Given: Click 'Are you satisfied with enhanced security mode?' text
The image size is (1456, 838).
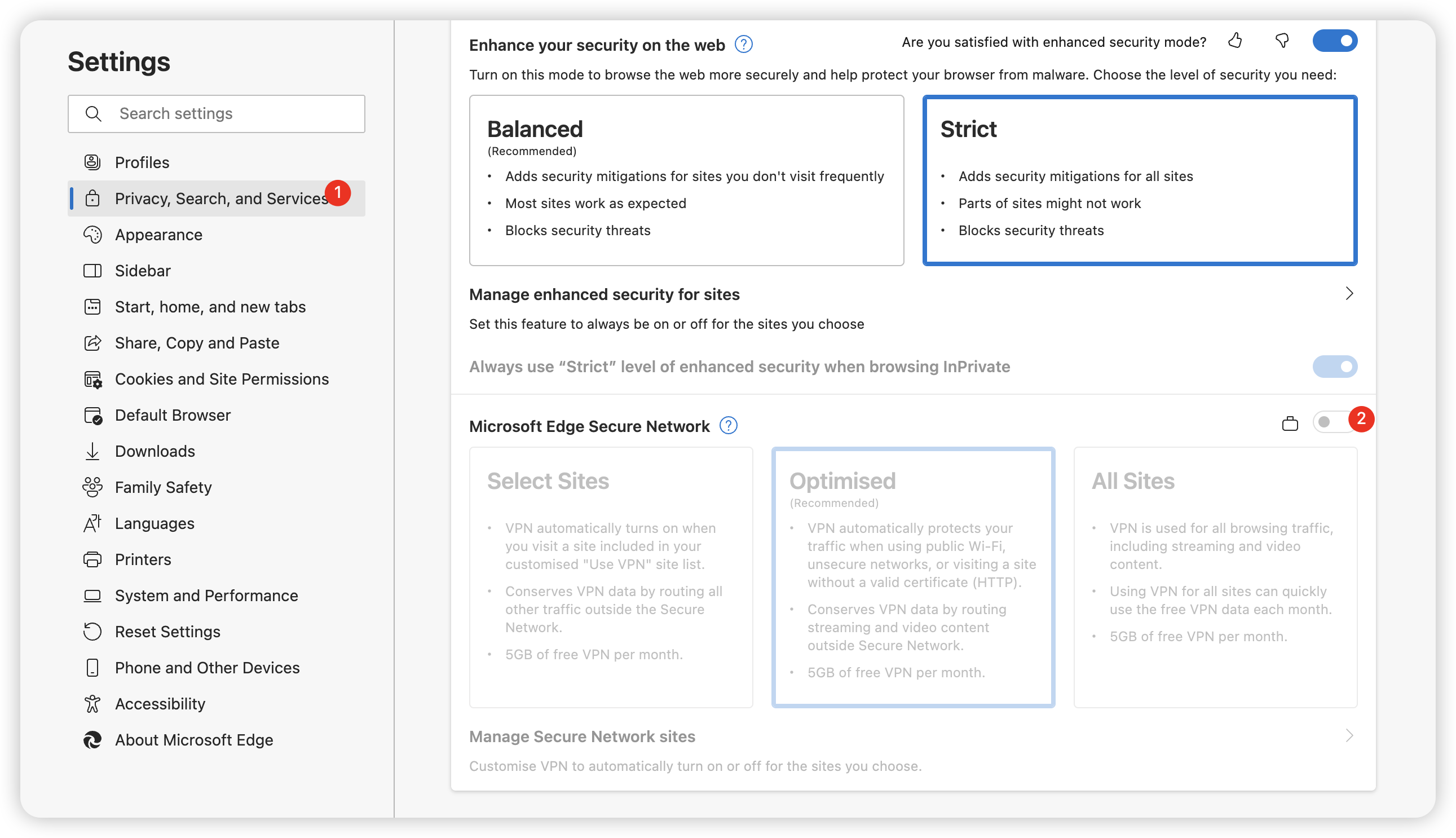Looking at the screenshot, I should point(1053,42).
